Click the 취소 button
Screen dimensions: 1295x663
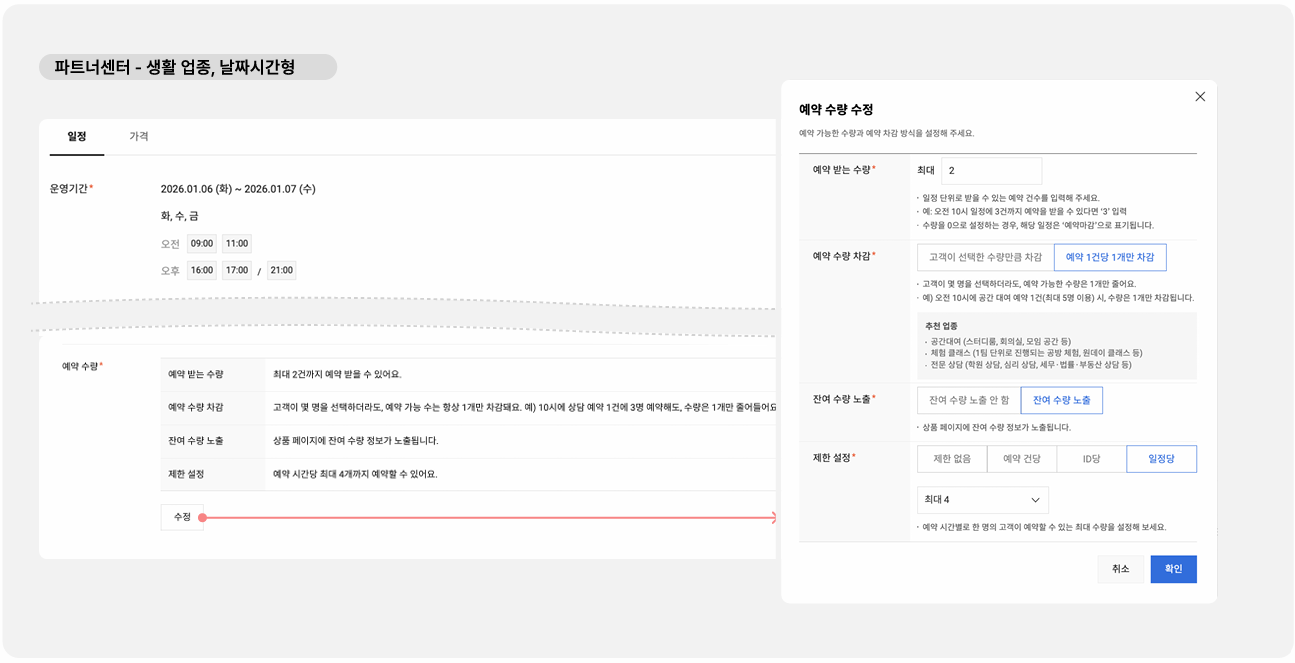(x=1120, y=569)
